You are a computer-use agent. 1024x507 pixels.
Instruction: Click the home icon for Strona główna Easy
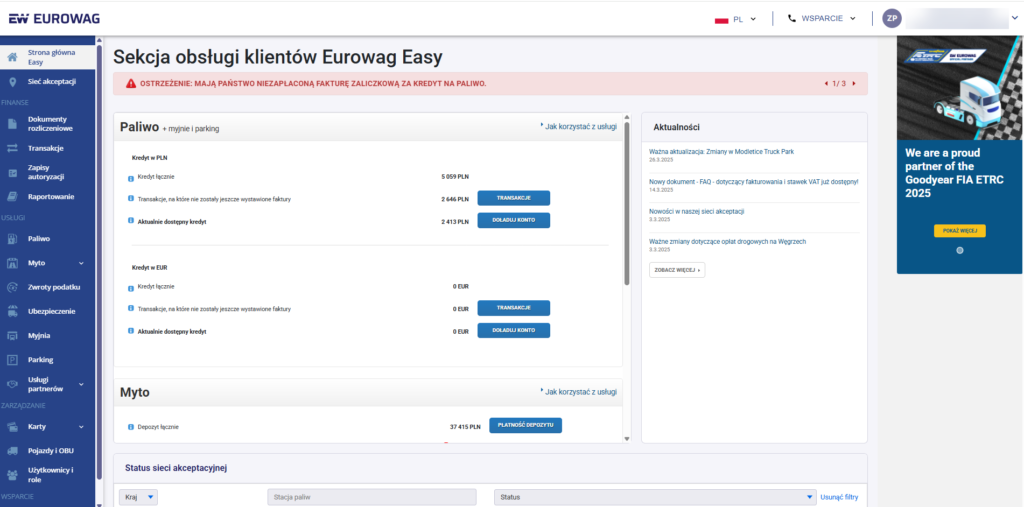click(x=12, y=57)
